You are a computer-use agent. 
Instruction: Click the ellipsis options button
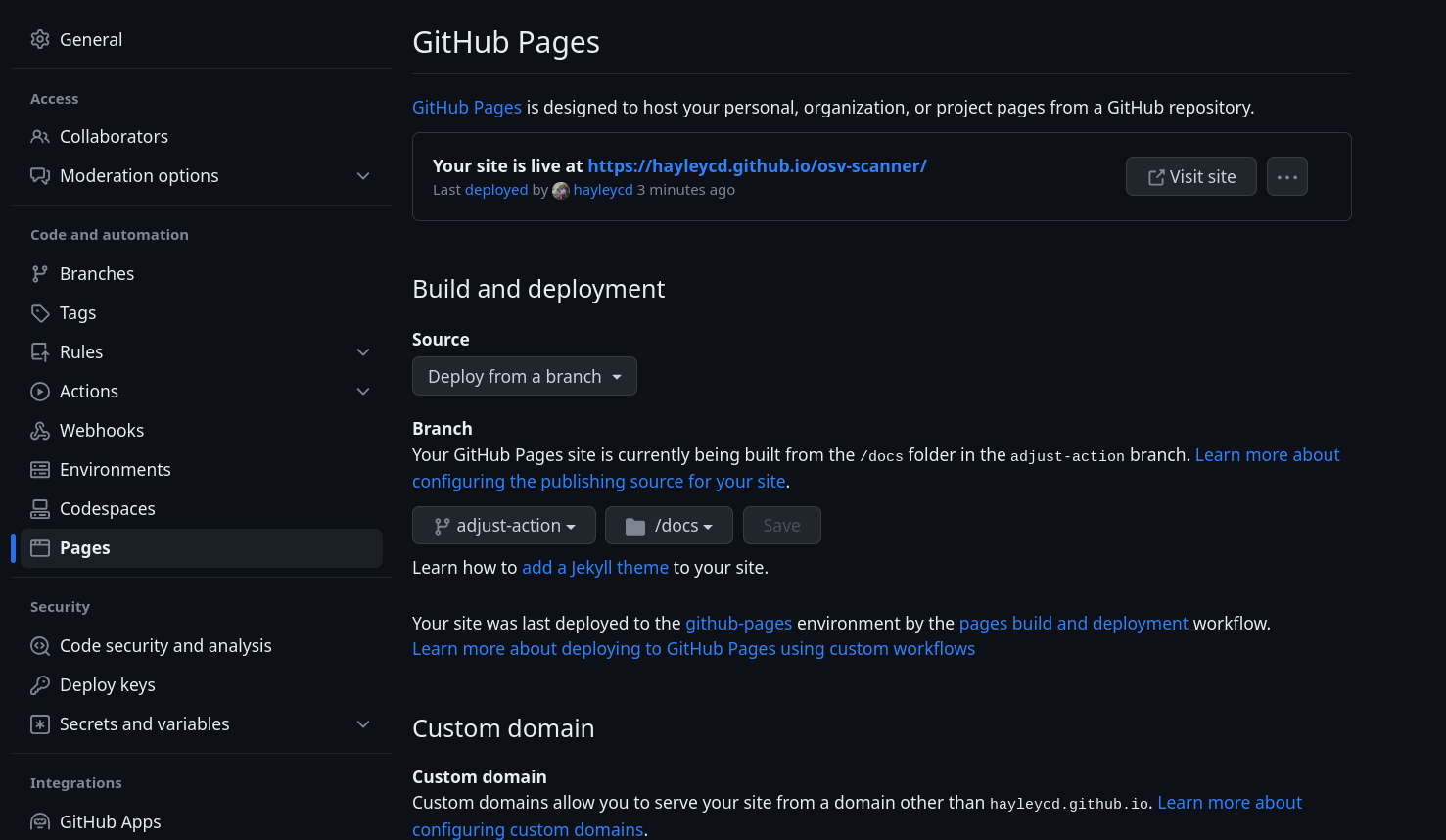coord(1287,176)
